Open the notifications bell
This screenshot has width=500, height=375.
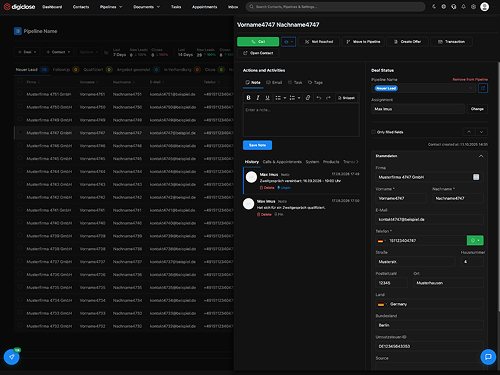coord(463,7)
